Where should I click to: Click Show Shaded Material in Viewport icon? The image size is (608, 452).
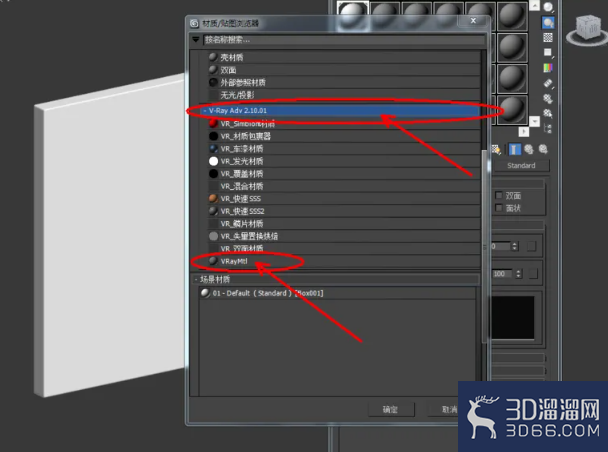pyautogui.click(x=497, y=149)
